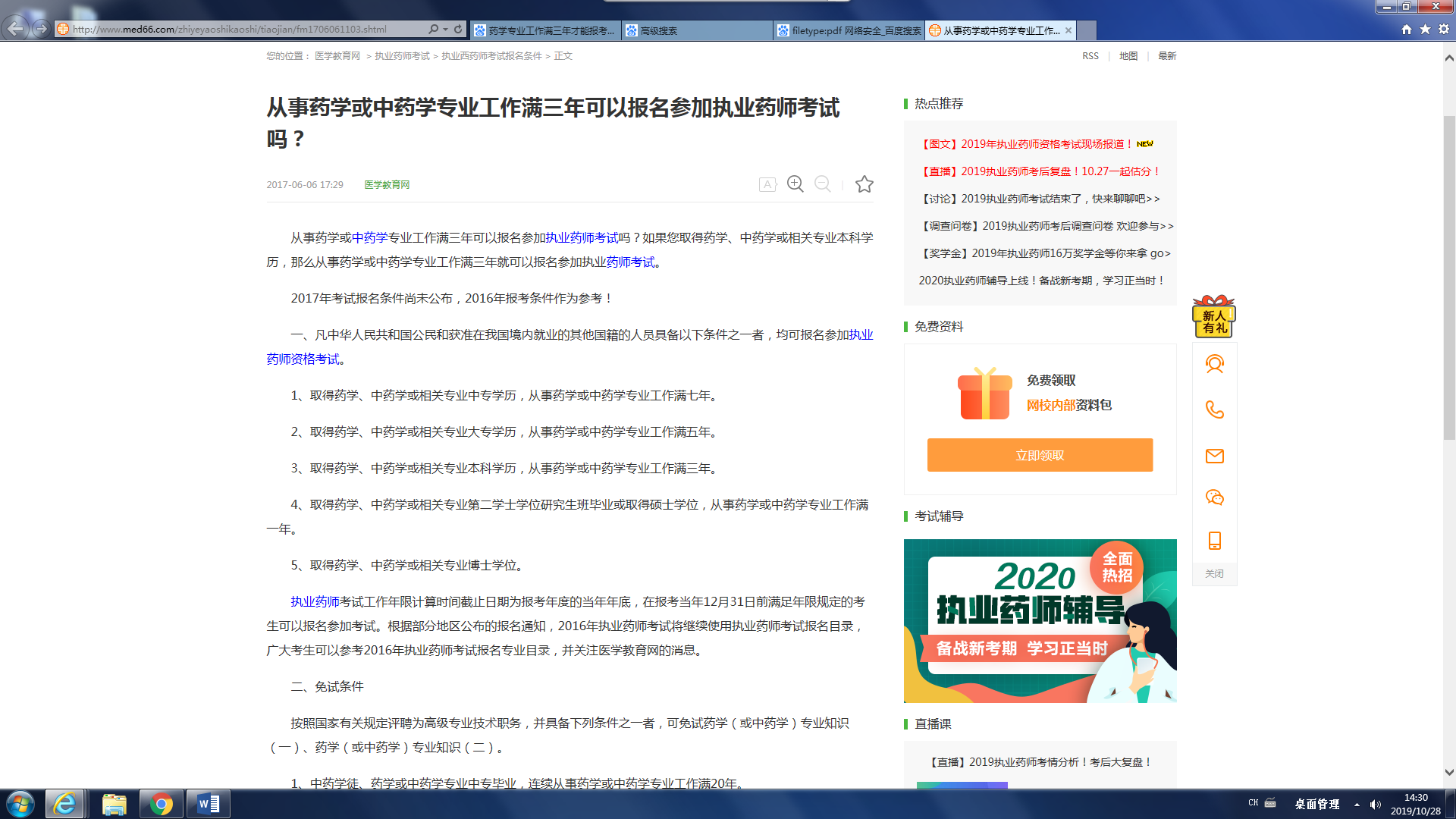Click the browser refresh icon in address bar
The height and width of the screenshot is (819, 1456).
pyautogui.click(x=458, y=29)
